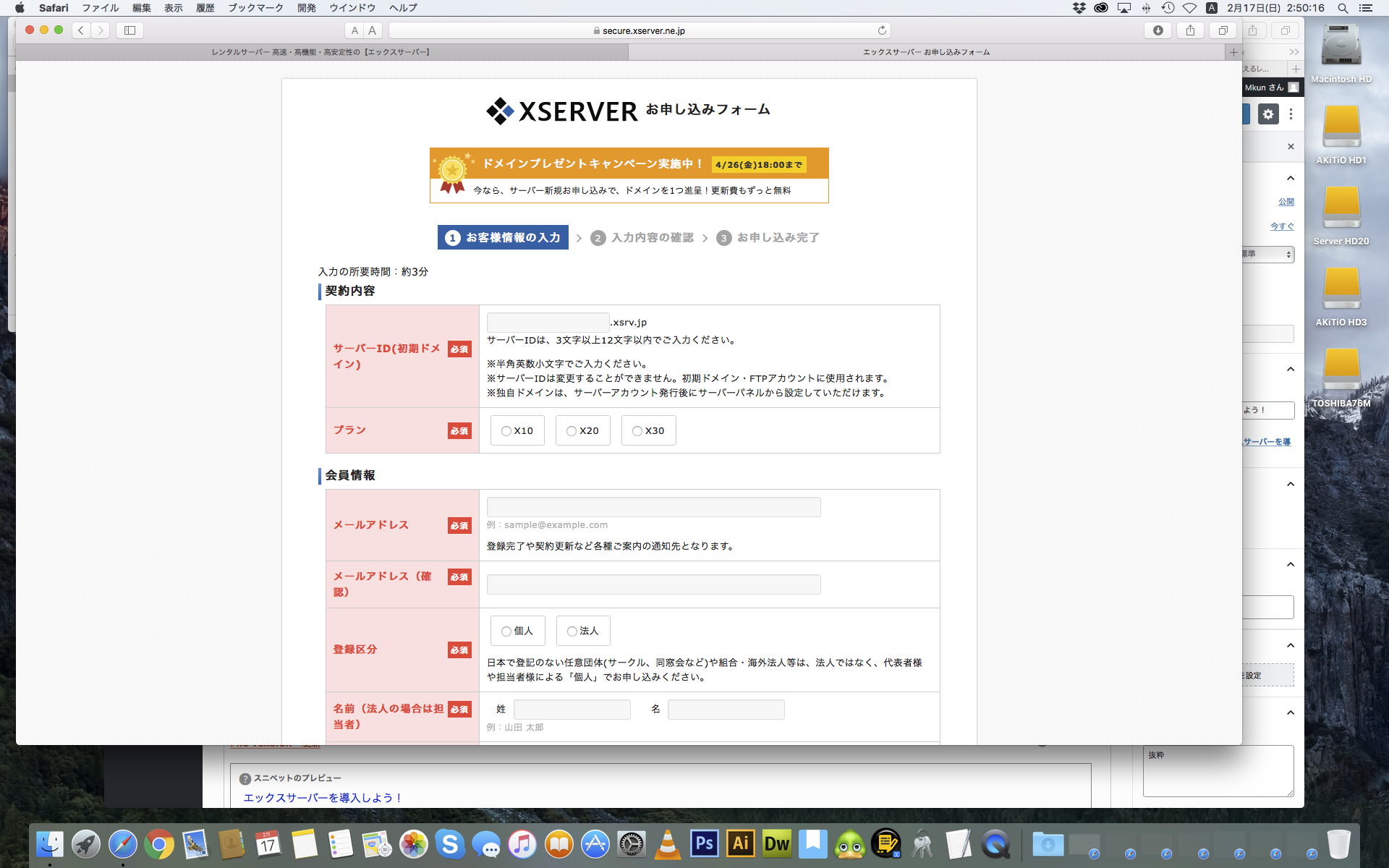Choose 法人 registration type

(x=572, y=631)
